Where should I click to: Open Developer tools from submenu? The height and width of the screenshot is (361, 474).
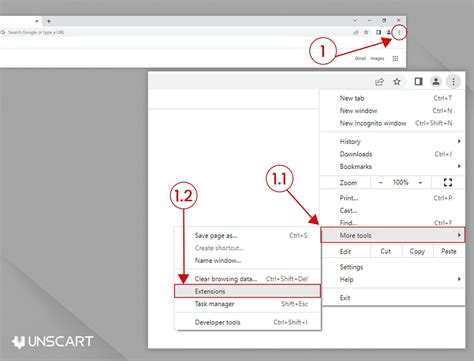(248, 322)
